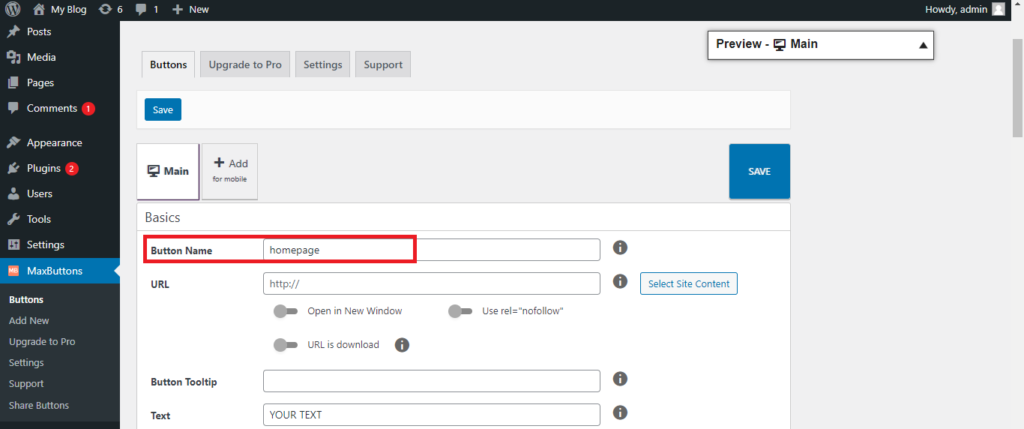Switch to the Support tab
The width and height of the screenshot is (1024, 429).
(383, 65)
